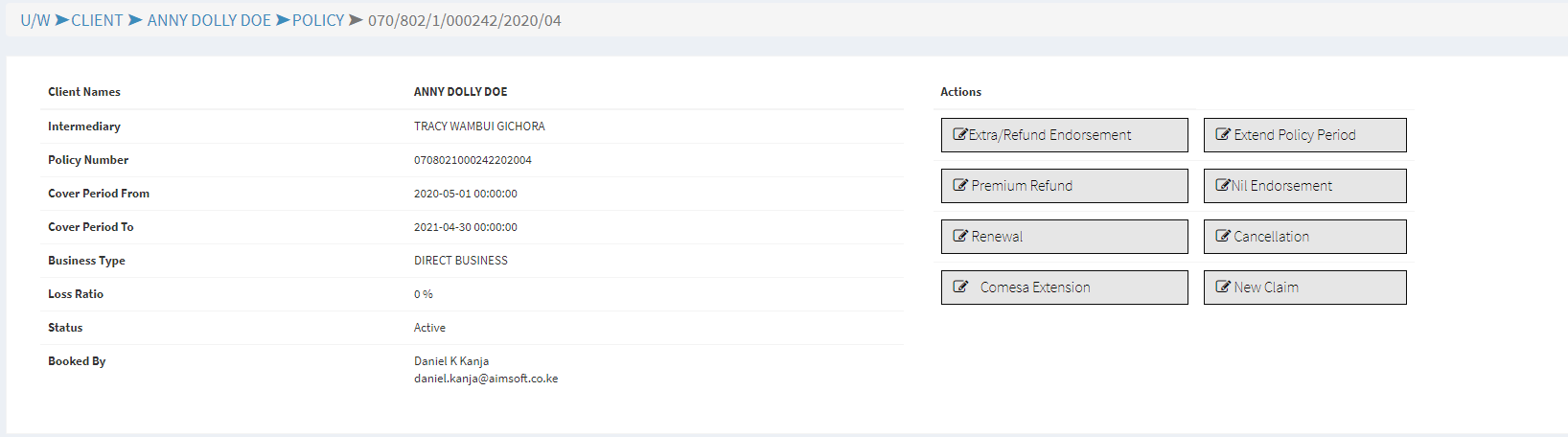This screenshot has width=1568, height=437.
Task: Click the edit icon beside Extend Policy Period
Action: pos(1223,135)
